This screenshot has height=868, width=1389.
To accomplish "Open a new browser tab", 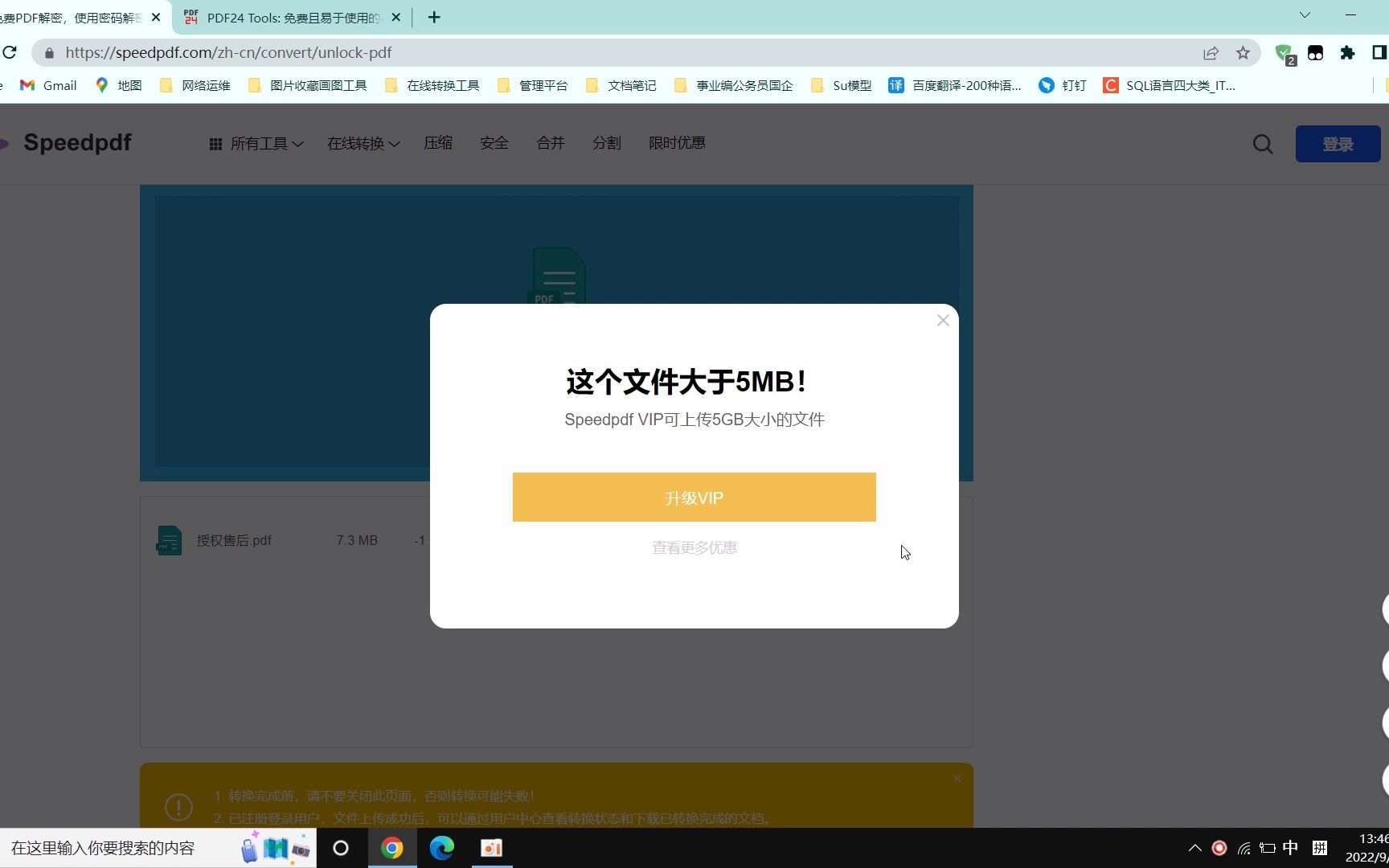I will tap(434, 17).
